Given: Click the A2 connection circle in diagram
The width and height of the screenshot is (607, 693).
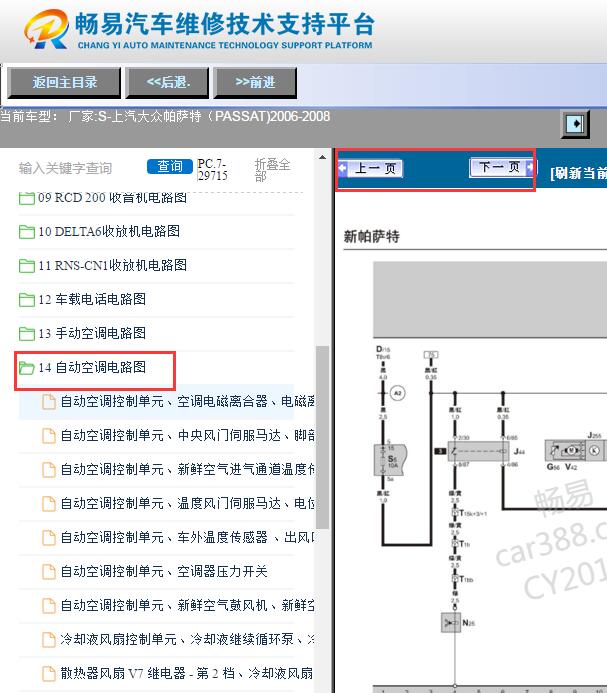Looking at the screenshot, I should click(x=397, y=393).
